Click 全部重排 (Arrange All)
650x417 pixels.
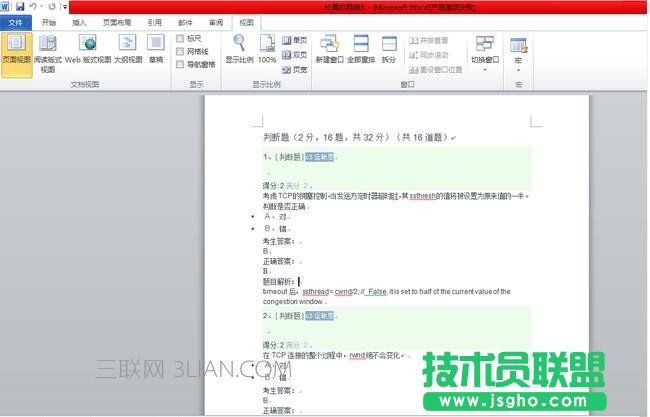361,49
